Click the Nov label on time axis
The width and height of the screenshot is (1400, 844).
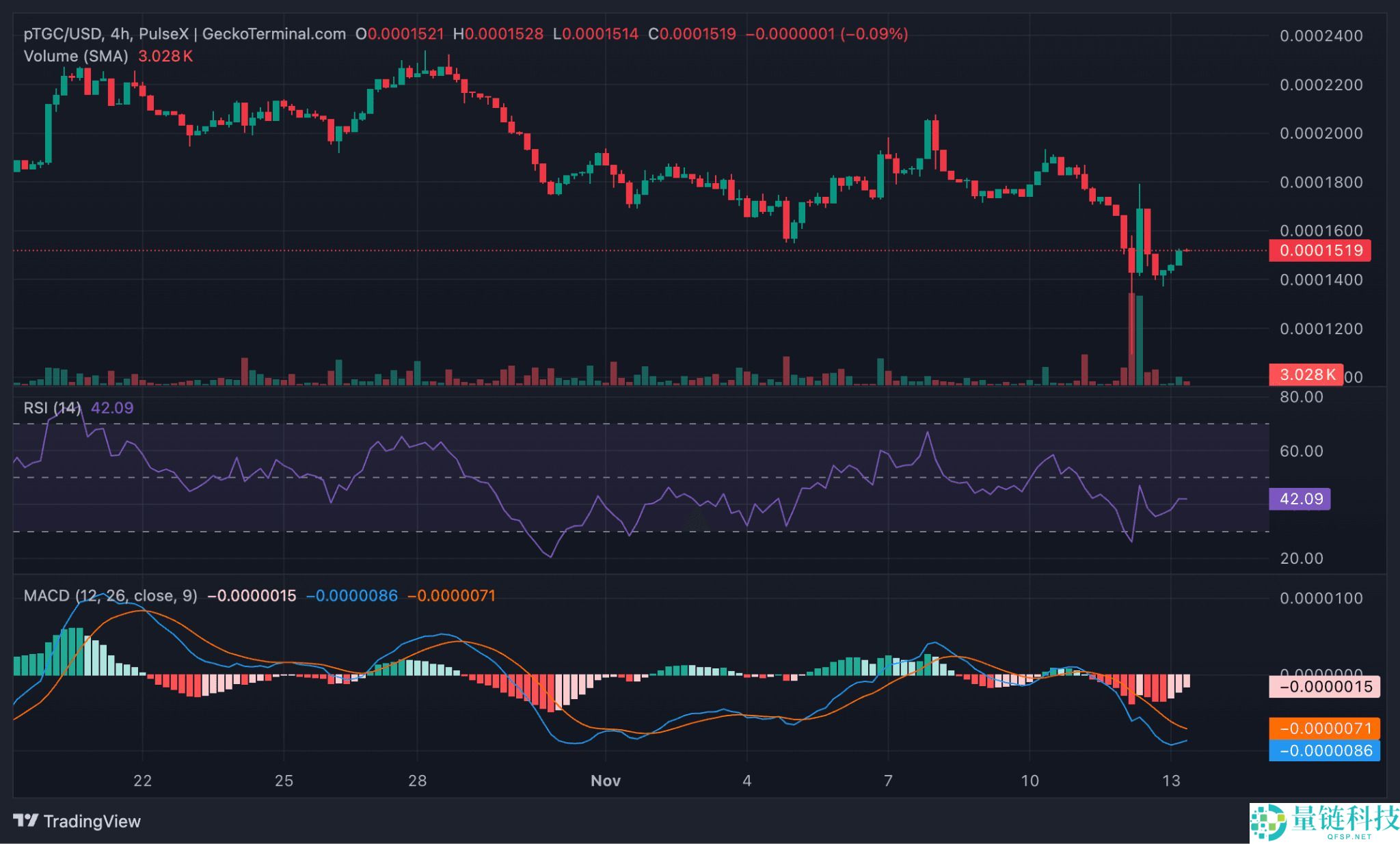tap(606, 780)
